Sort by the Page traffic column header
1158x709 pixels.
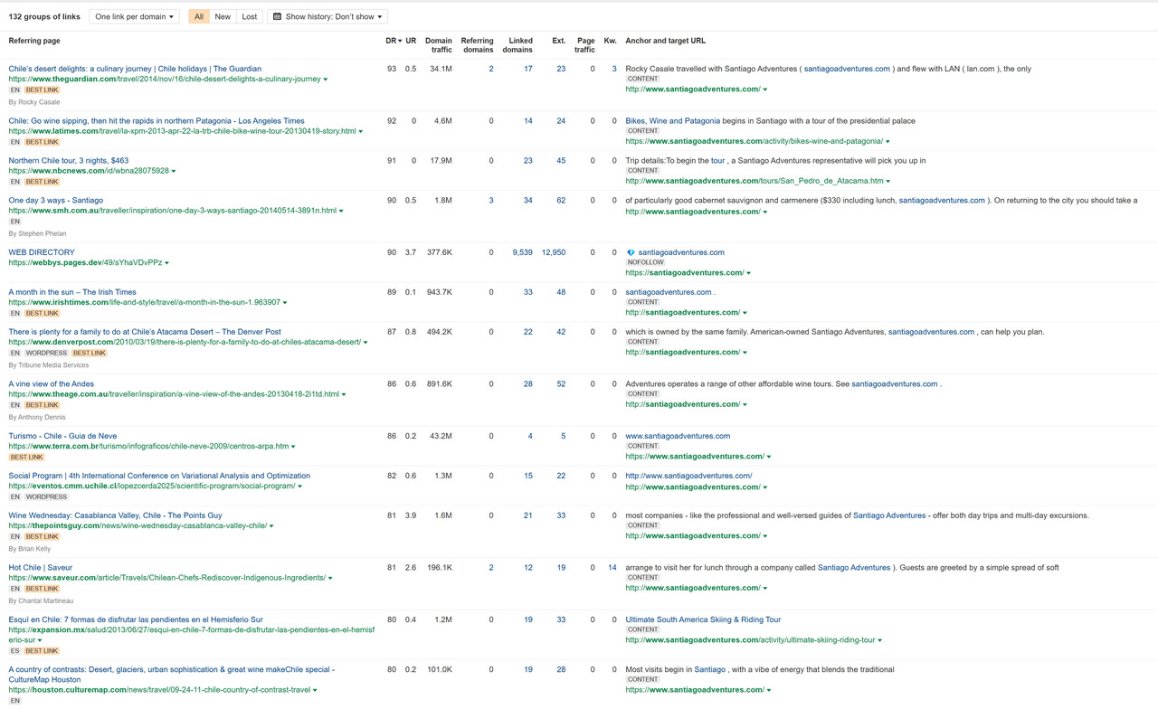point(585,45)
